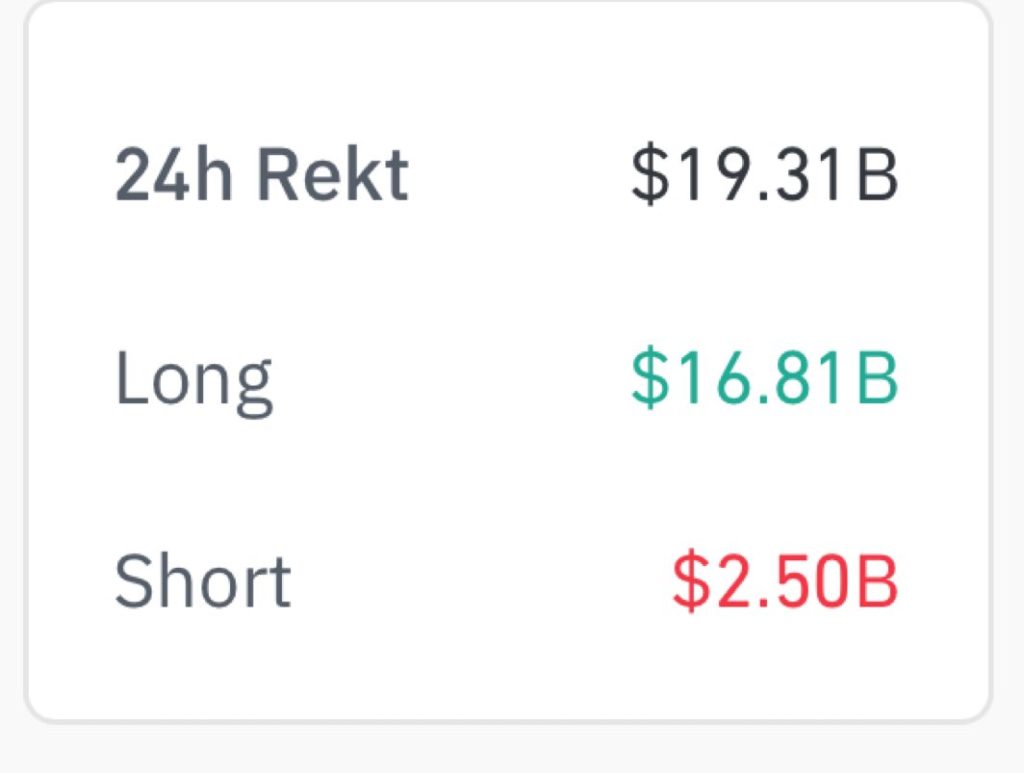This screenshot has width=1024, height=773.
Task: Click the red "B" suffix of $2.50B
Action: pyautogui.click(x=877, y=582)
